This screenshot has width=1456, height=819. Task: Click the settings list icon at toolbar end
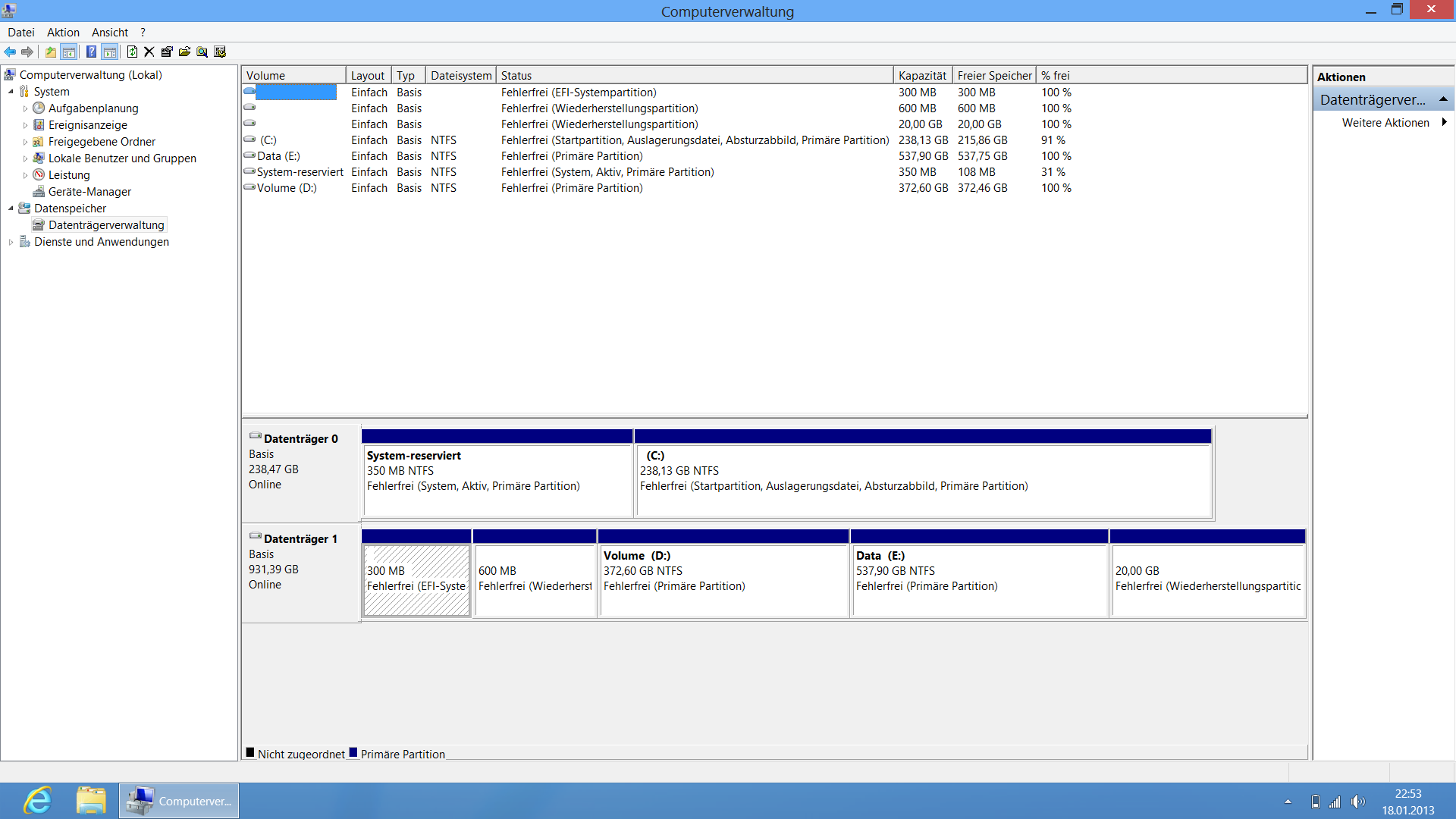(x=220, y=52)
